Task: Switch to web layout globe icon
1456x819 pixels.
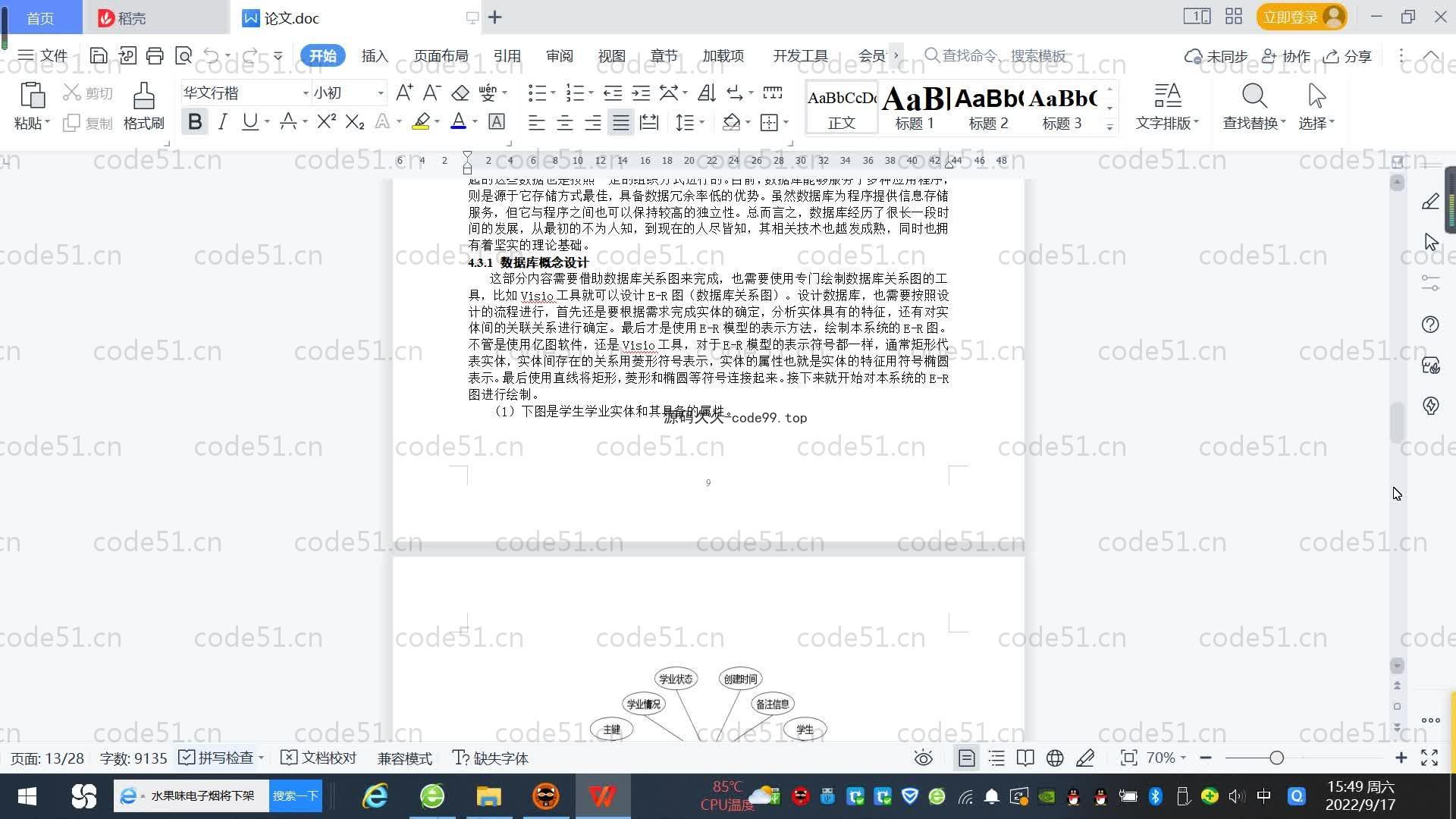Action: (x=1055, y=758)
